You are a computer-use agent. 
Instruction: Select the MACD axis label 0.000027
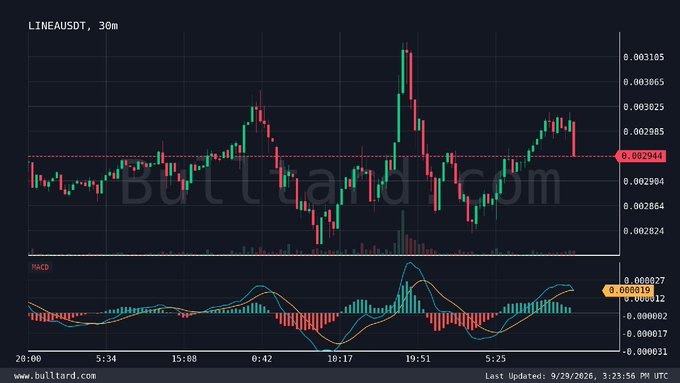[x=644, y=281]
